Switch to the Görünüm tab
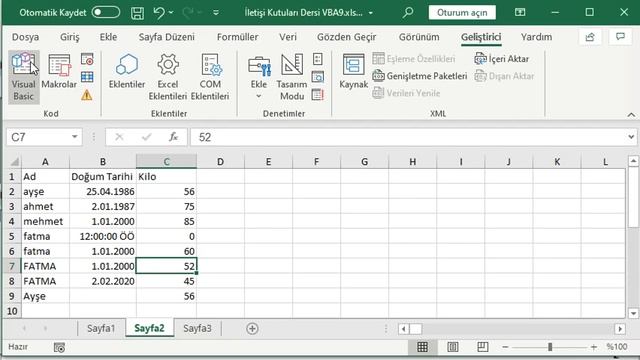This screenshot has height=360, width=640. pyautogui.click(x=419, y=37)
